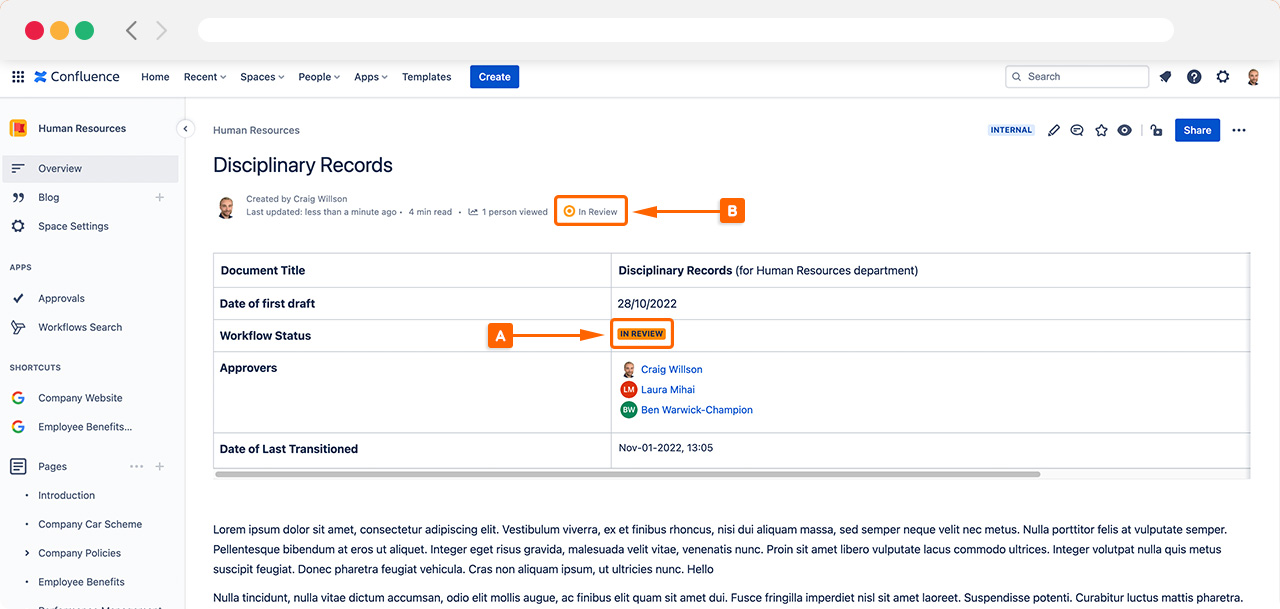1280x609 pixels.
Task: Open the Spaces dropdown menu
Action: [x=261, y=76]
